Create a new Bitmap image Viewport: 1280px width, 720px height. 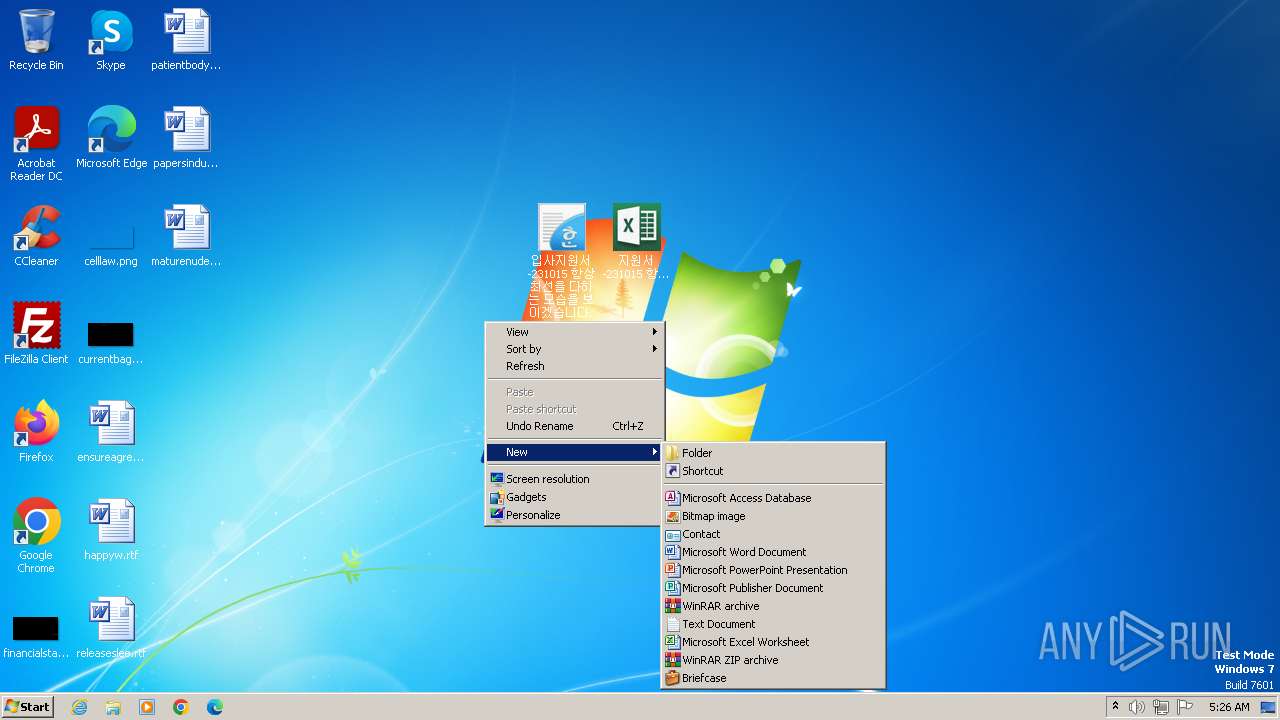click(773, 516)
